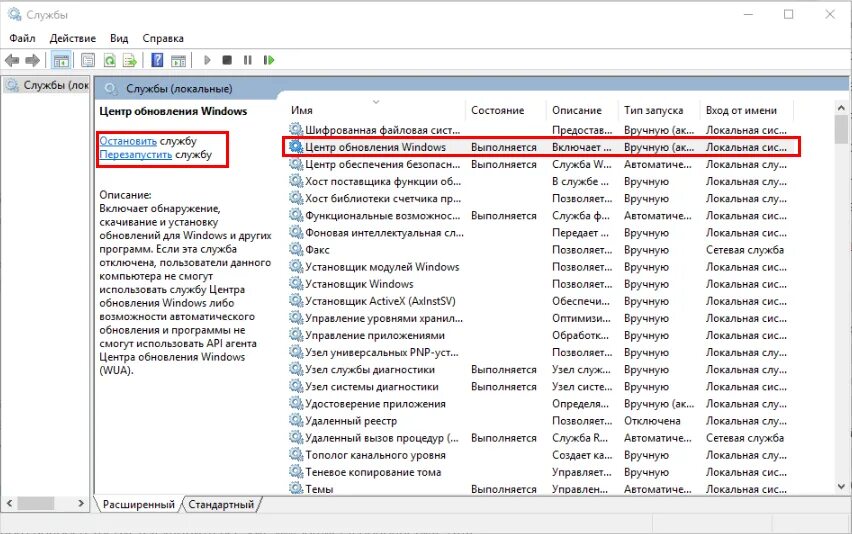Select Фоновая интеллектуальная служба name
Viewport: 852px width, 534px height.
(384, 233)
